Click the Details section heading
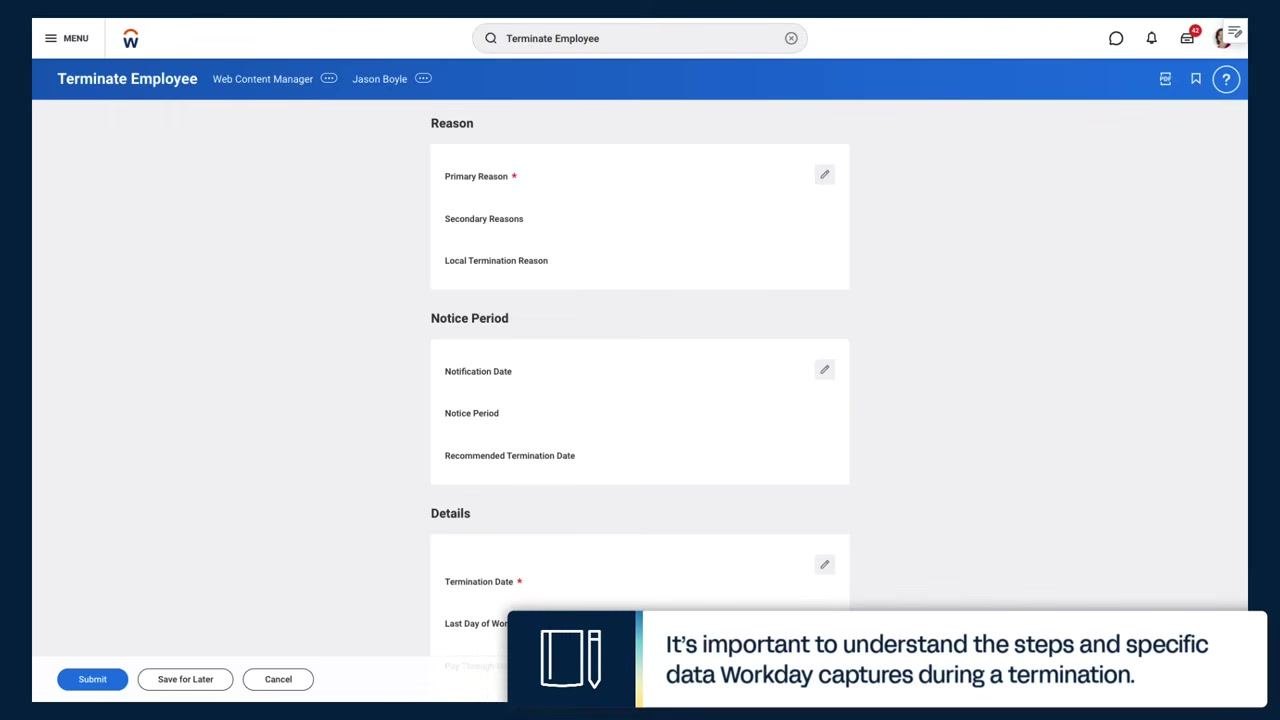 (450, 513)
